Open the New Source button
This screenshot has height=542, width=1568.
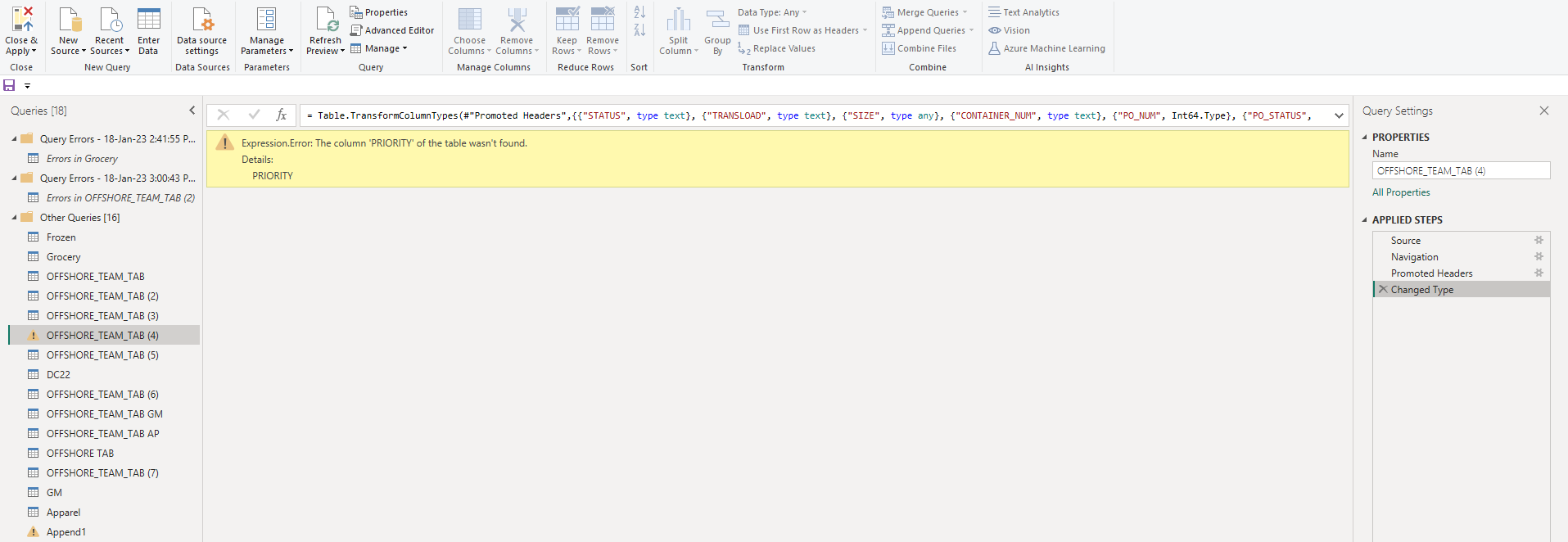(69, 31)
